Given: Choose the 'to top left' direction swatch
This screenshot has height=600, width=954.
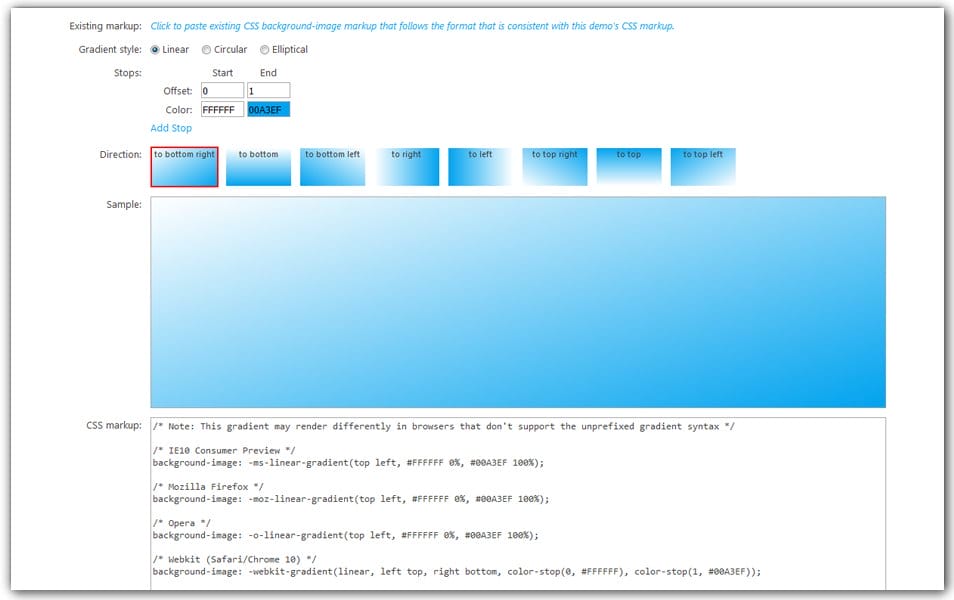Looking at the screenshot, I should pos(702,167).
